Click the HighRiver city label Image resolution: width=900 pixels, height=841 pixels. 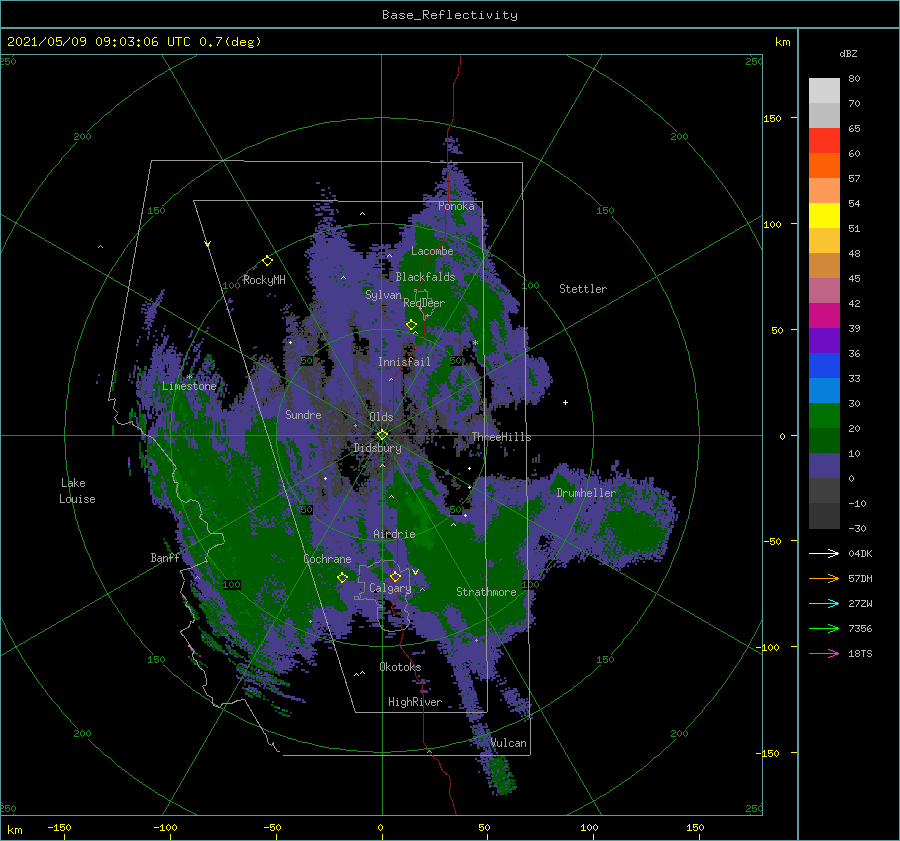click(415, 702)
